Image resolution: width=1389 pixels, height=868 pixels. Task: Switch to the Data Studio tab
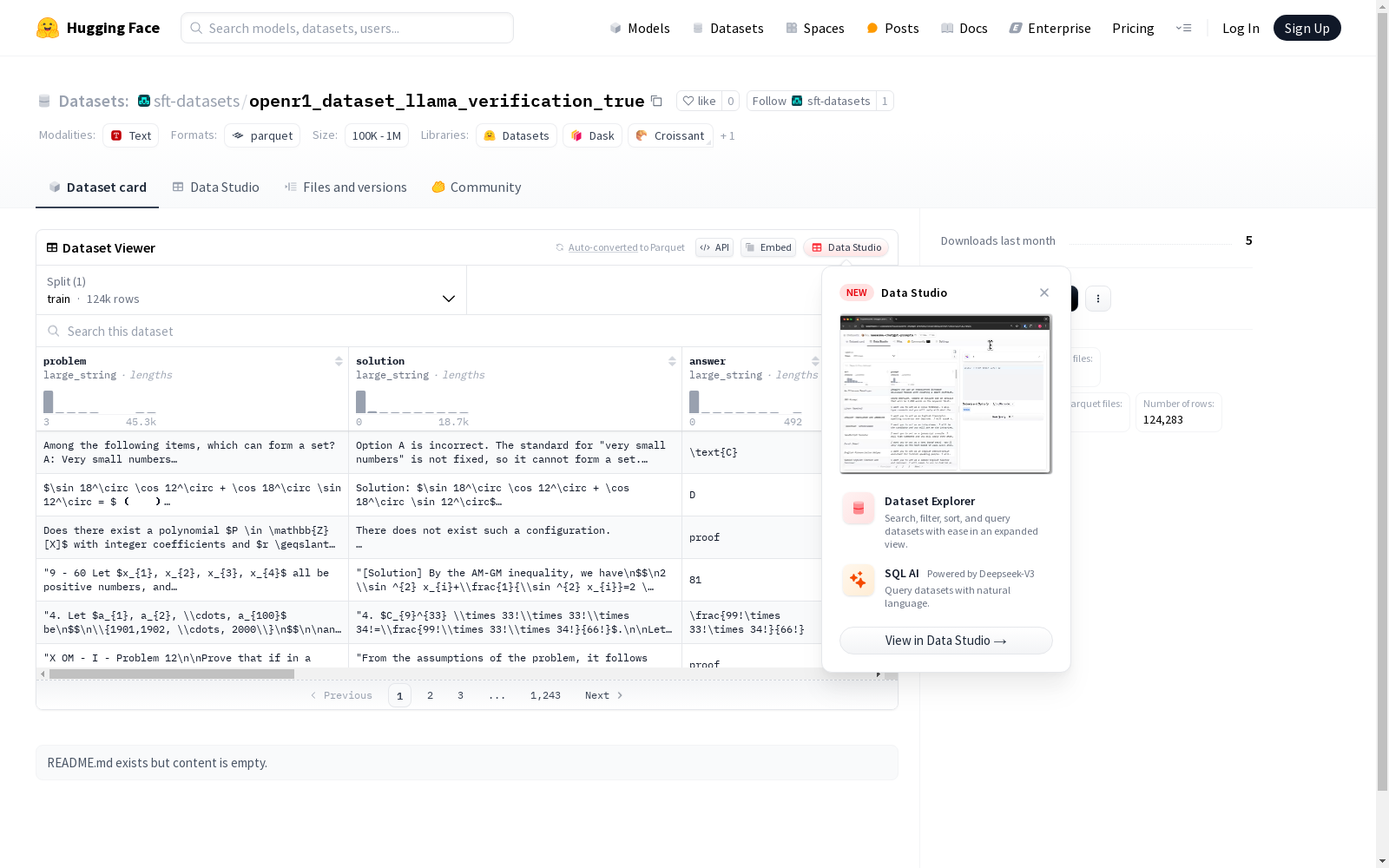216,187
